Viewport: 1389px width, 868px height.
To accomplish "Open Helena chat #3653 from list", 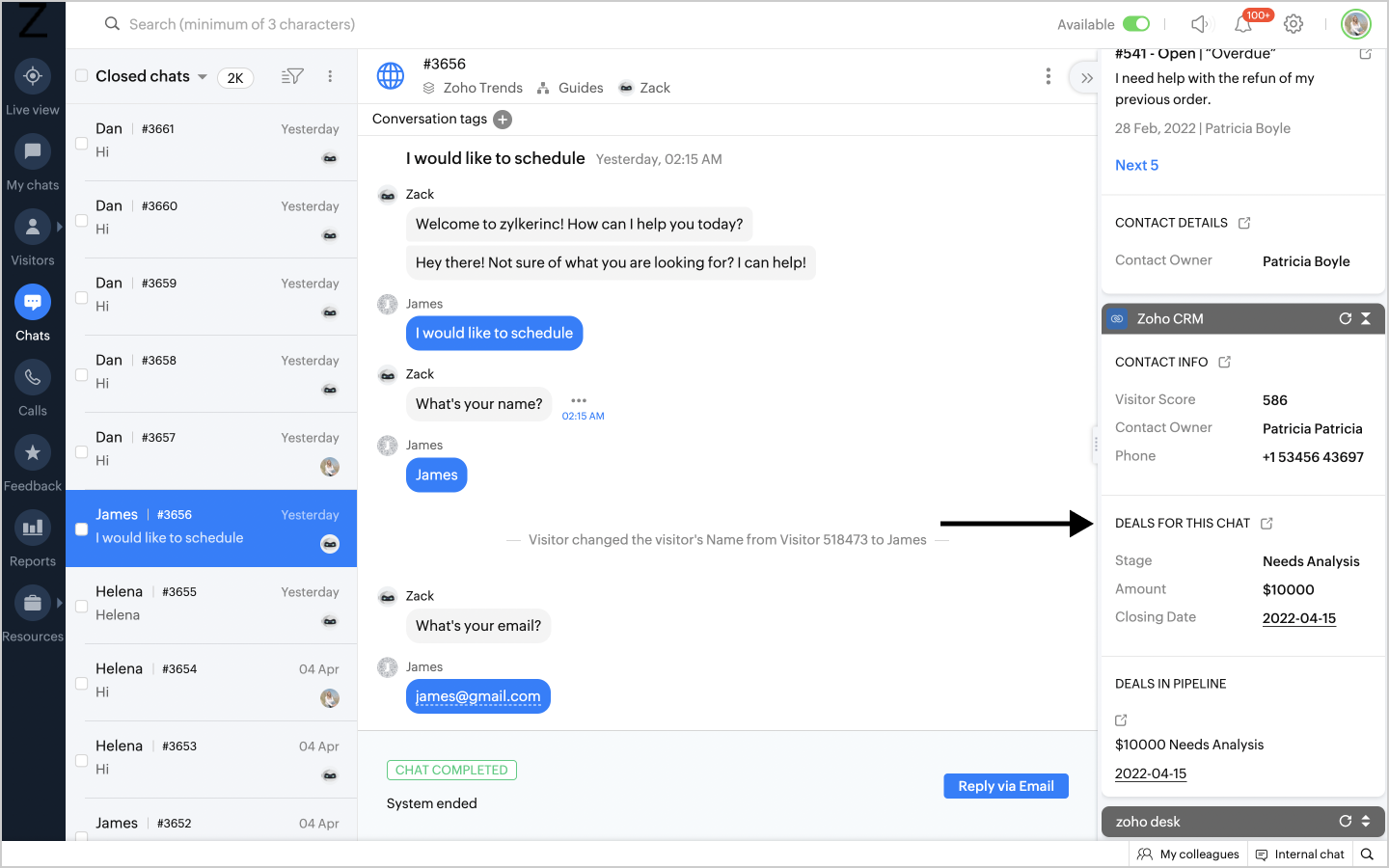I will point(211,760).
